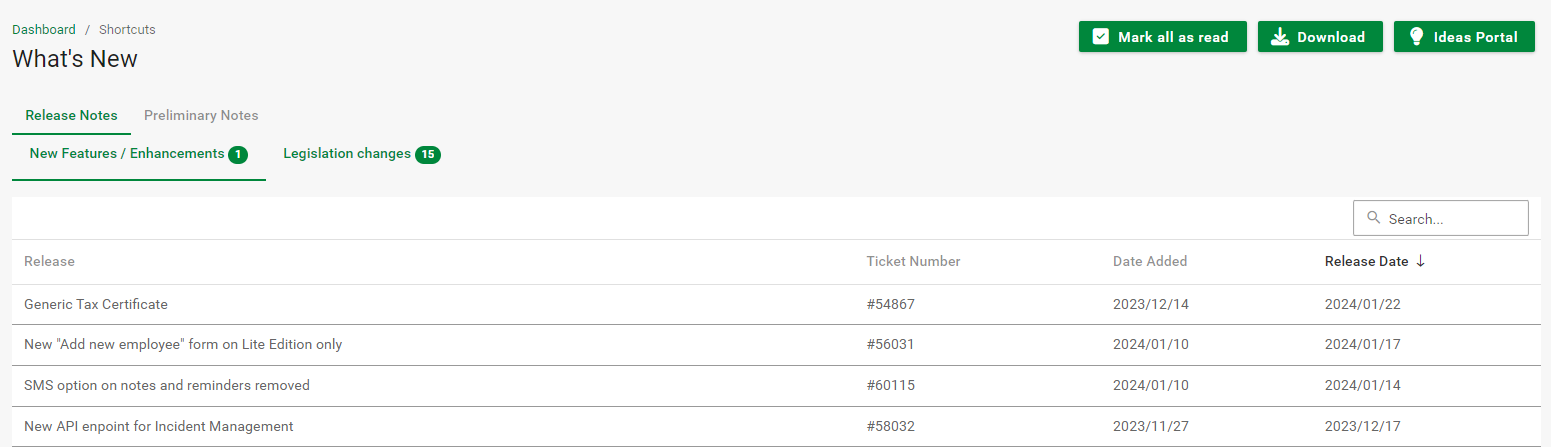Open the Generic Tax Certificate release note
Viewport: 1551px width, 447px height.
click(96, 304)
